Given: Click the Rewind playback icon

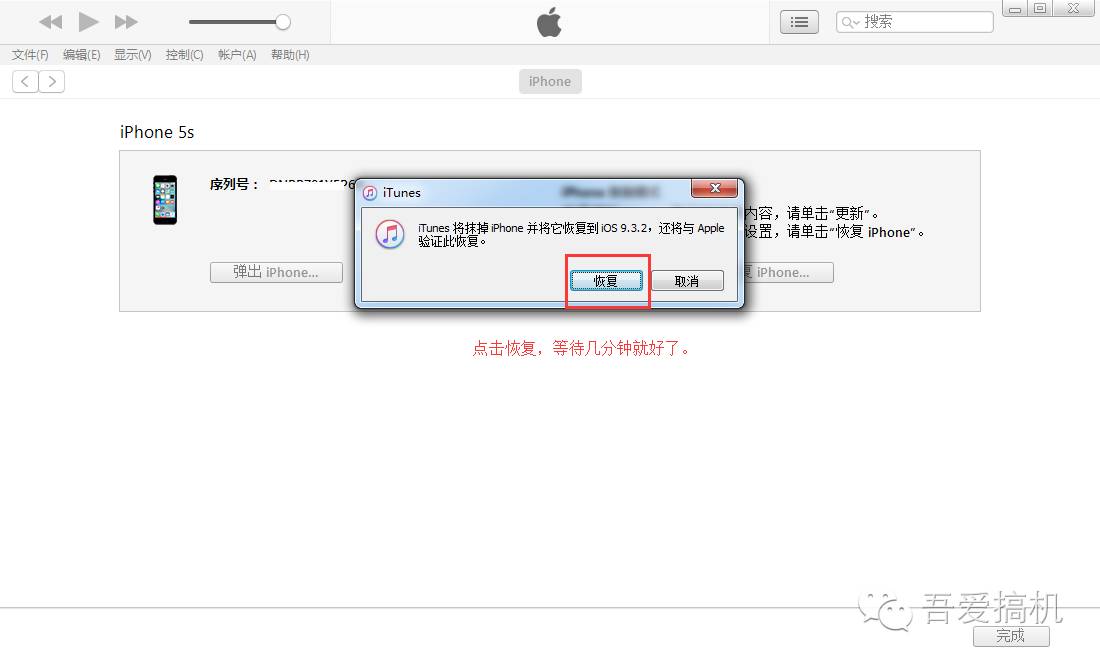Looking at the screenshot, I should (x=50, y=21).
